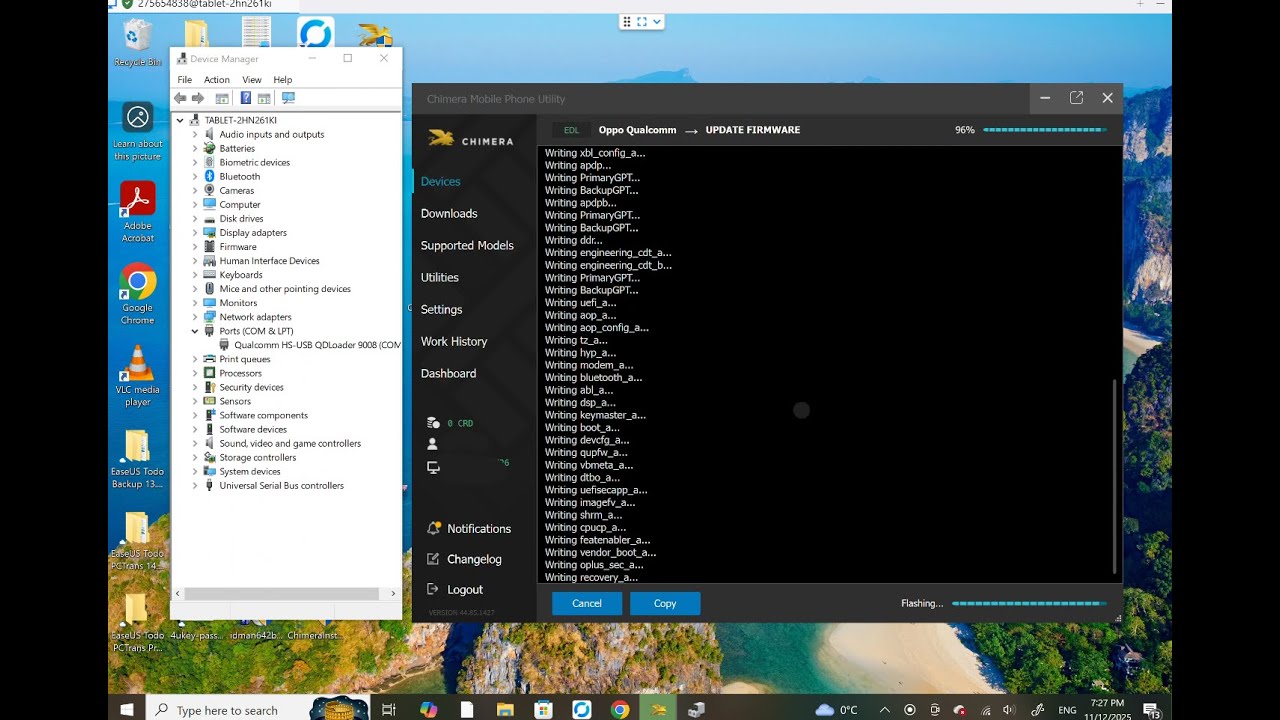Viewport: 1280px width, 720px height.
Task: Click Back arrow in Device Manager toolbar
Action: [x=180, y=98]
